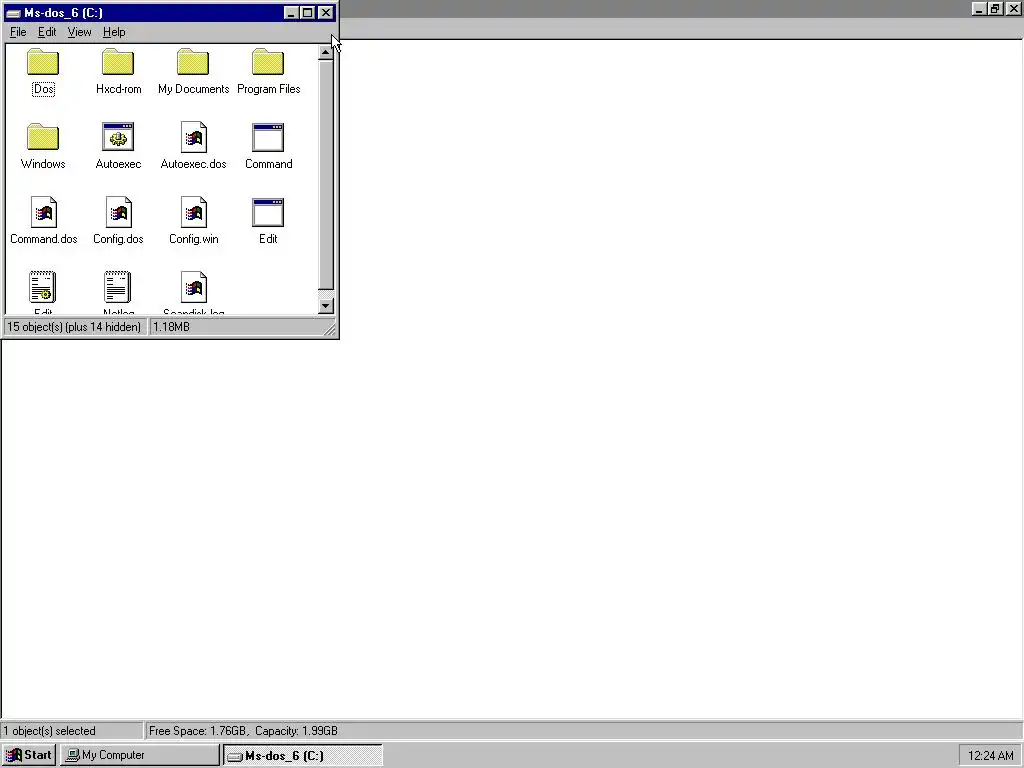Switch to My Computer taskbar button

point(140,755)
